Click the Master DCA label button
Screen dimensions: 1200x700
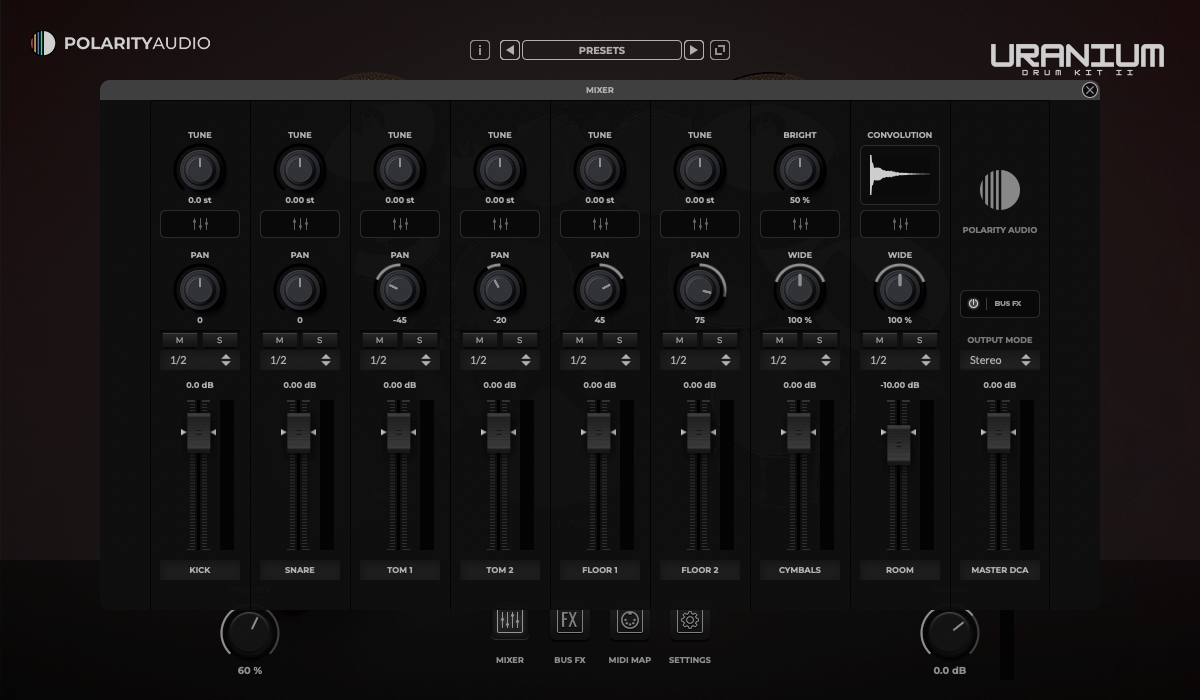click(1000, 570)
